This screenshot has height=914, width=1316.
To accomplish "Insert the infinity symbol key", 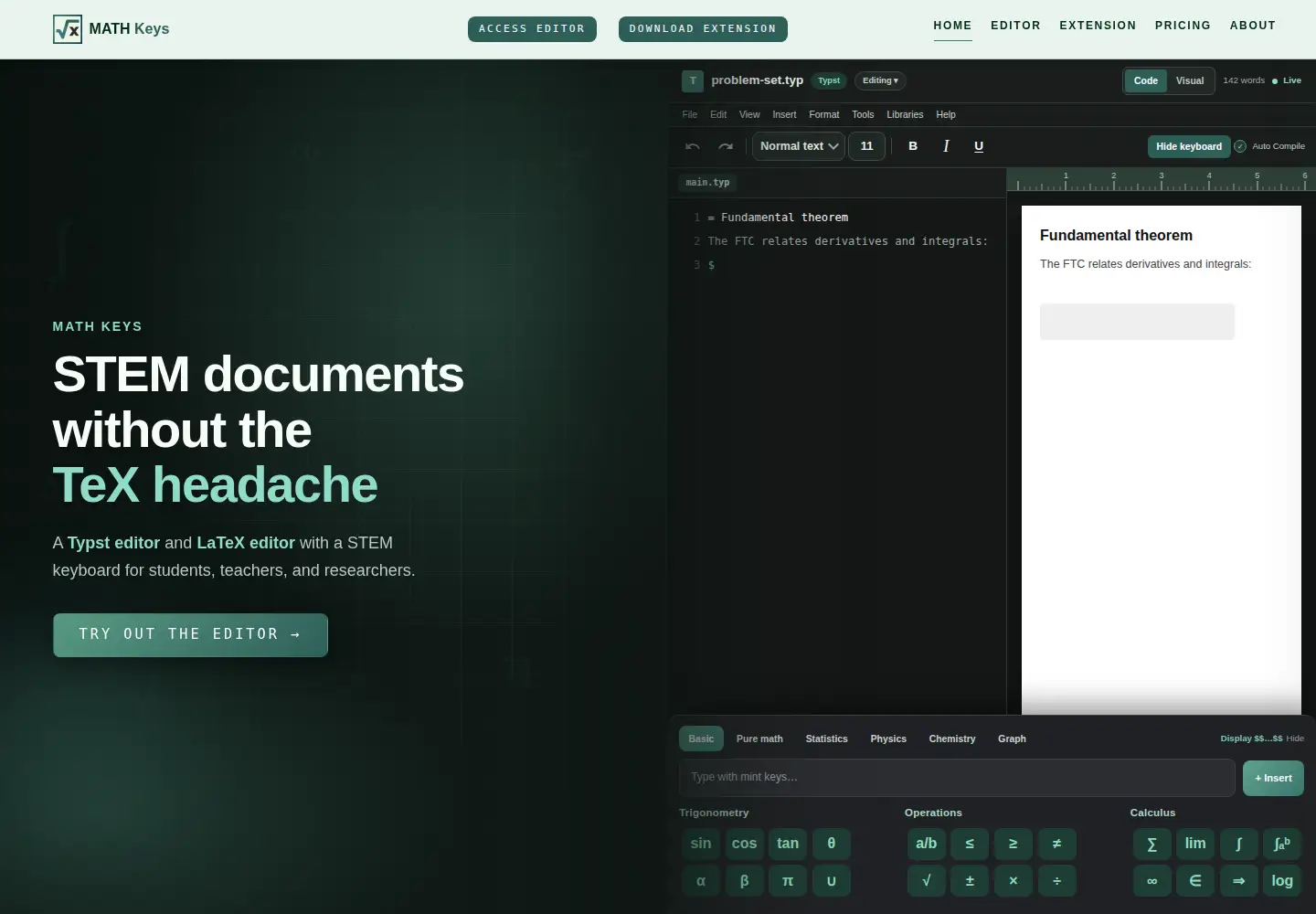I will click(x=1152, y=881).
